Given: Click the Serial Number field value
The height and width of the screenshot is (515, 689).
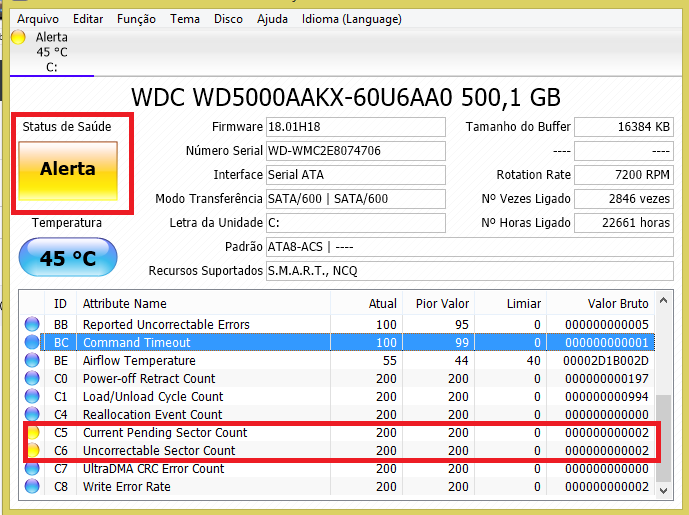Looking at the screenshot, I should pos(355,151).
